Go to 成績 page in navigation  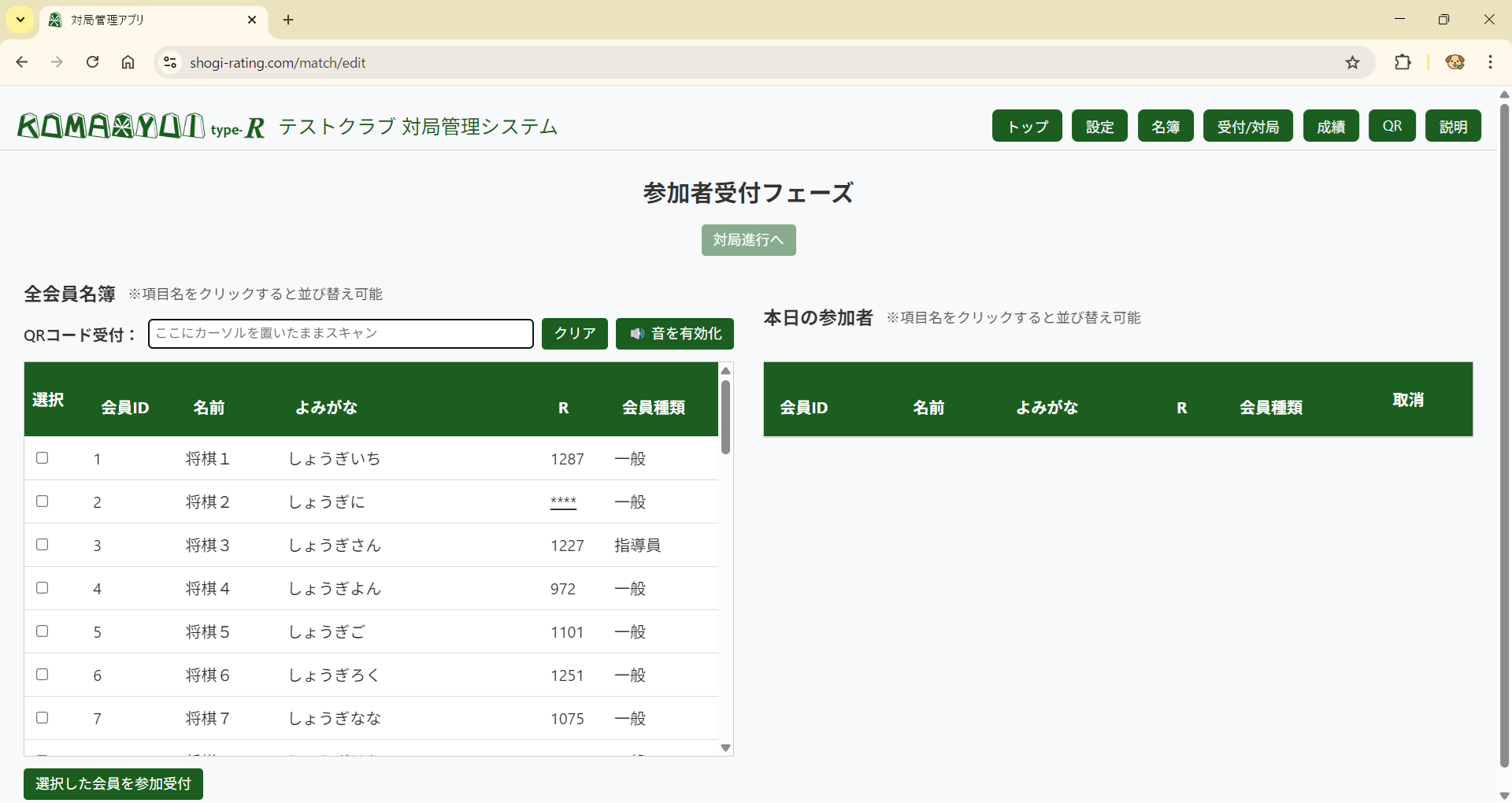1330,127
